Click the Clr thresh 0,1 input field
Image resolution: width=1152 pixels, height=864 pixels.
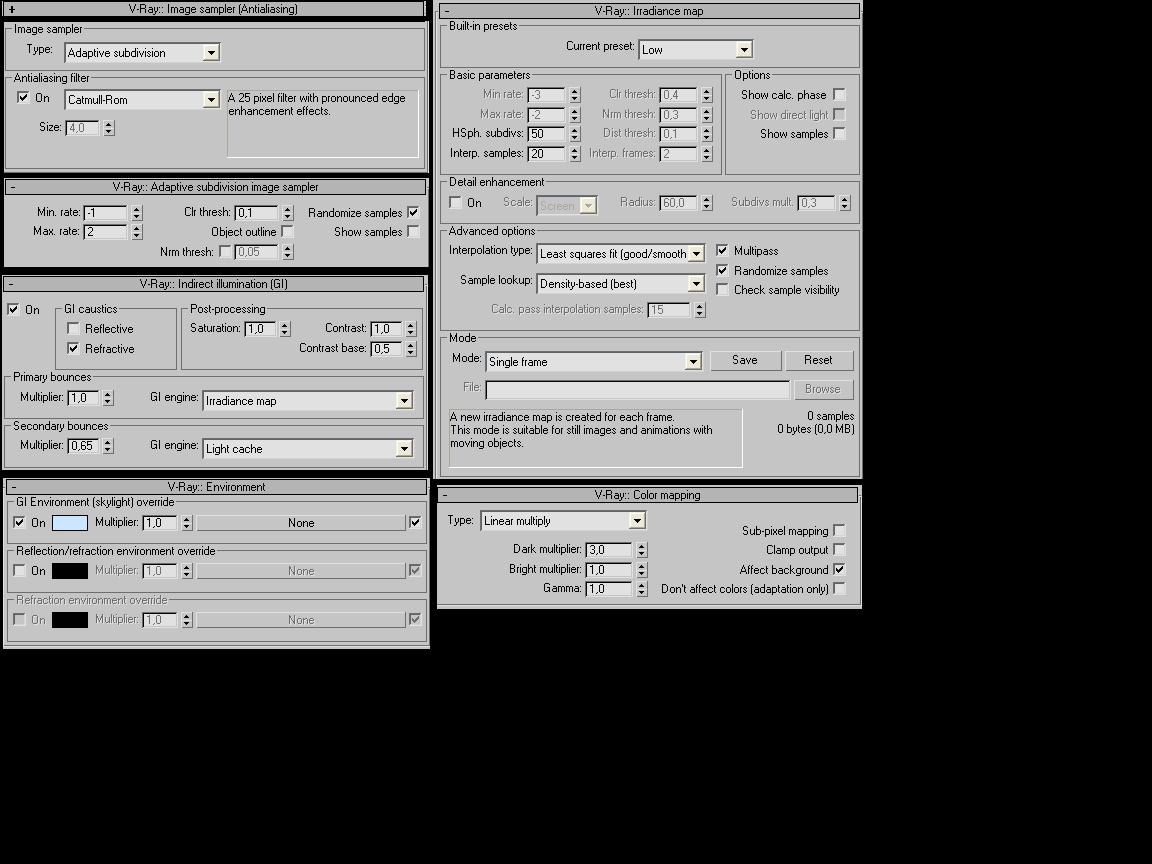(257, 213)
